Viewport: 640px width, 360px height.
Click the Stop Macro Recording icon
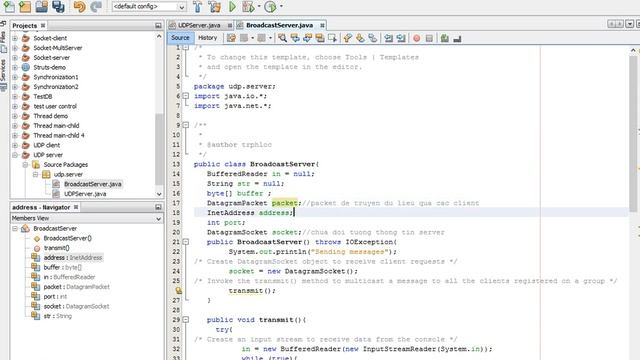pyautogui.click(x=429, y=38)
